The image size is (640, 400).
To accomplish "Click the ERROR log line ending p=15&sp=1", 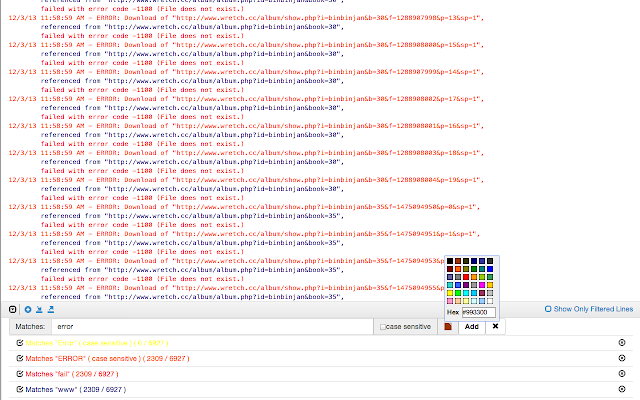I will pyautogui.click(x=246, y=45).
